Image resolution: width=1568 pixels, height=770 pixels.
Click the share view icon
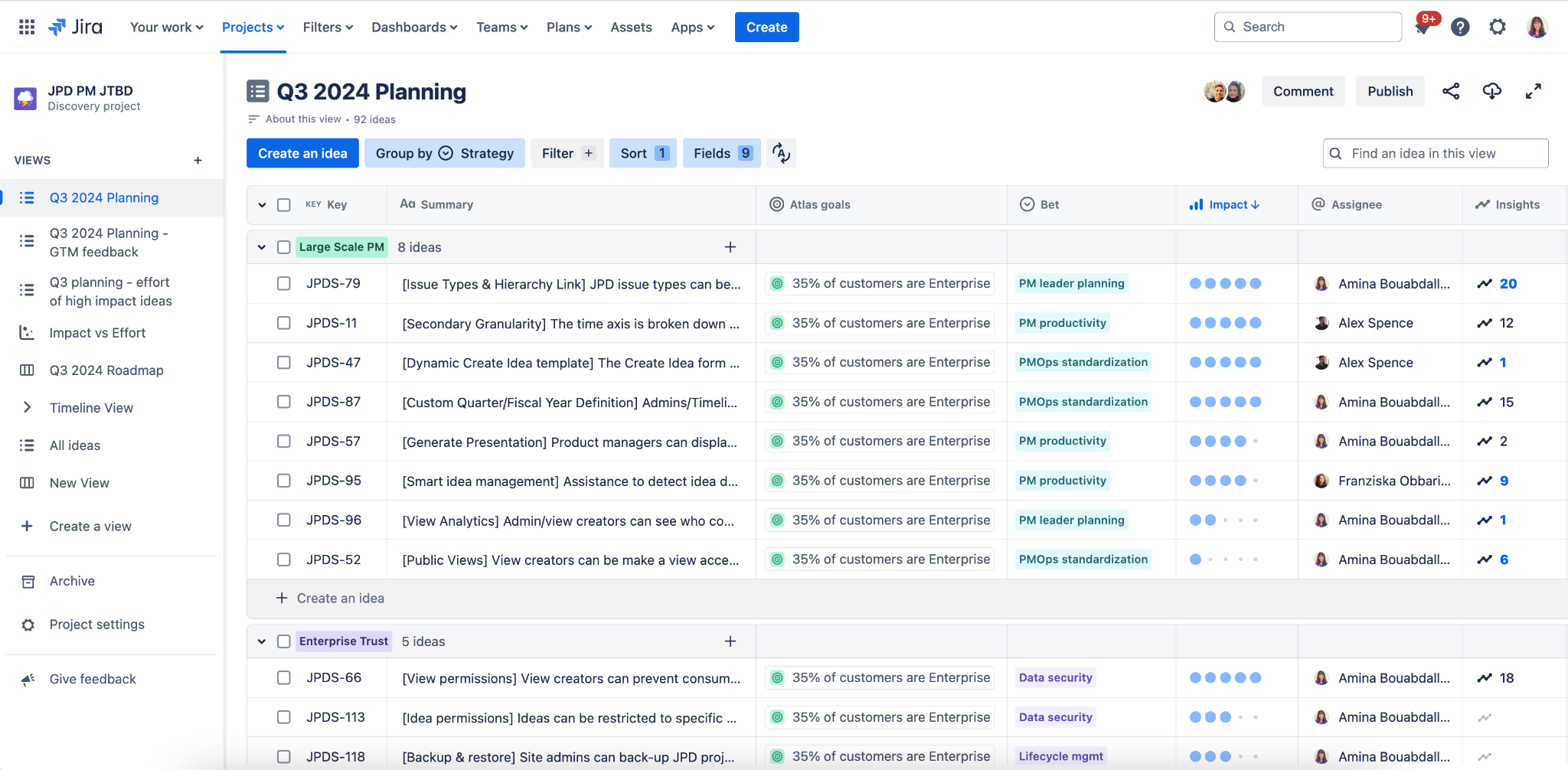pyautogui.click(x=1451, y=92)
